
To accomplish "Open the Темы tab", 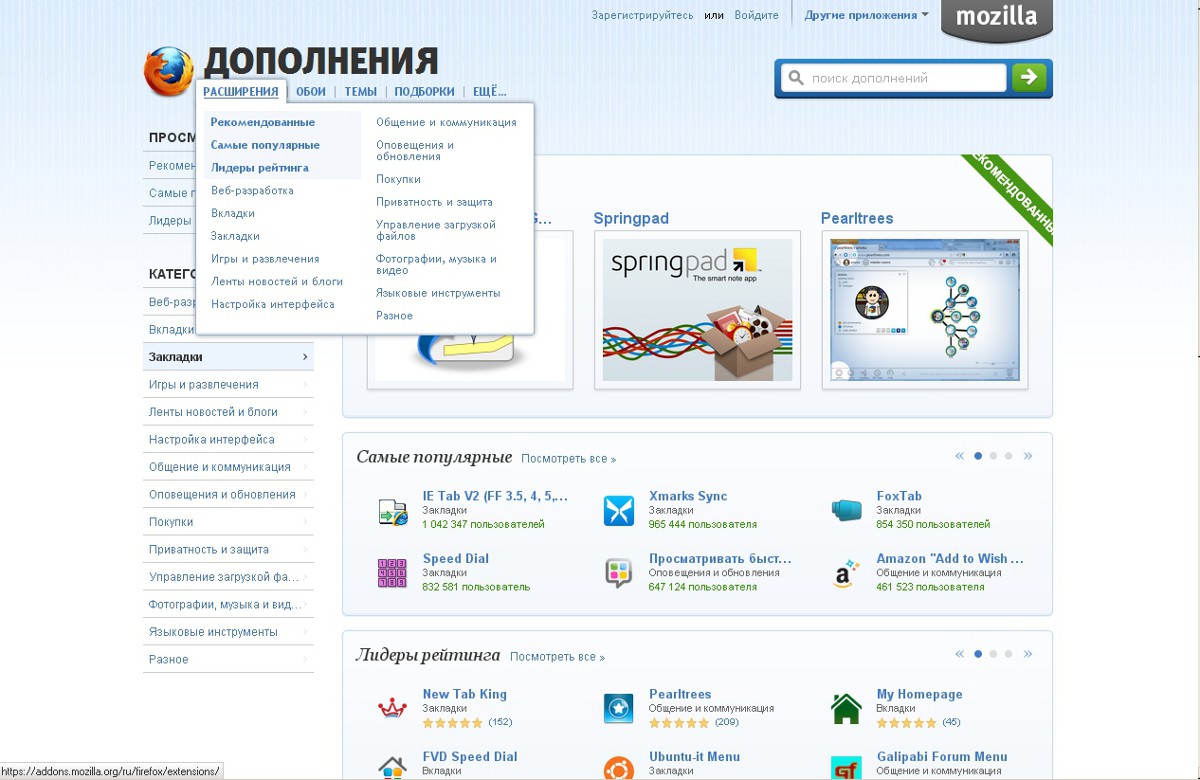I will pyautogui.click(x=360, y=92).
